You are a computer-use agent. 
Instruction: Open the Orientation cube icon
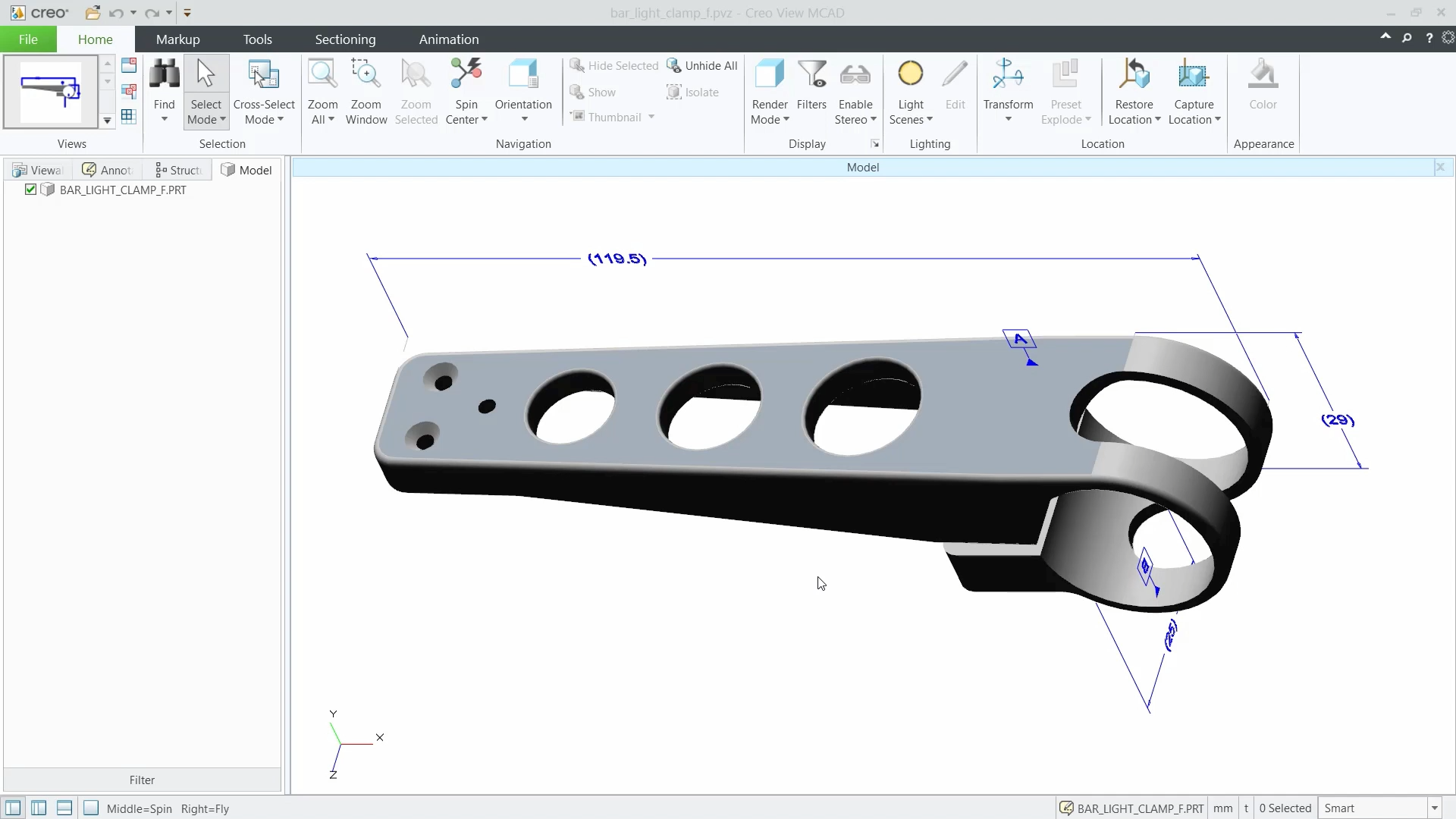pos(523,74)
